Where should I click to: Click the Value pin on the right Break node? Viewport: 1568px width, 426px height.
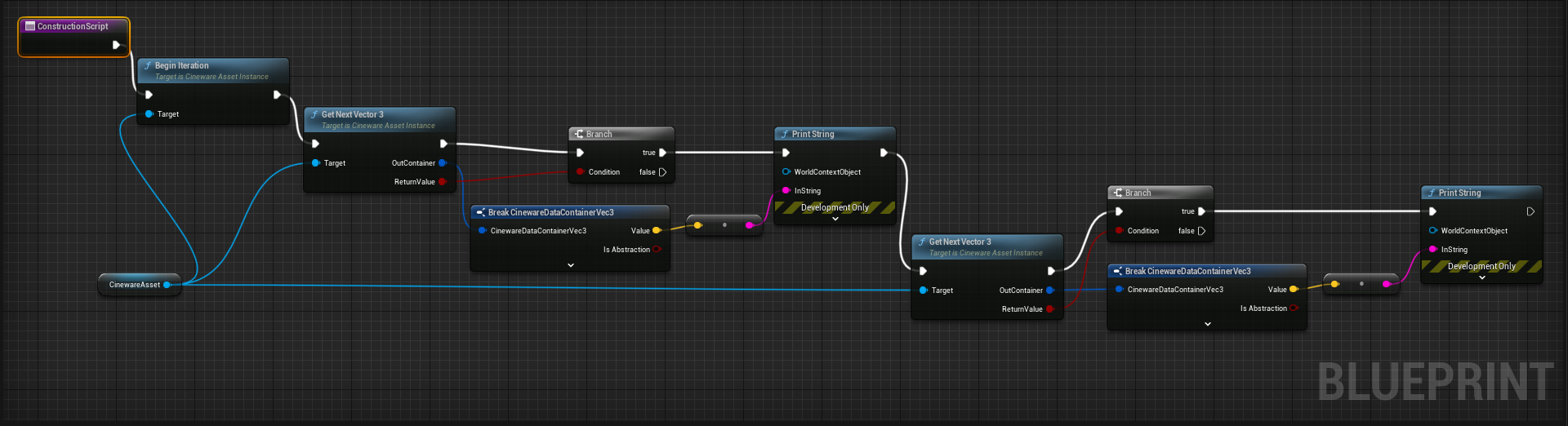pos(1293,290)
